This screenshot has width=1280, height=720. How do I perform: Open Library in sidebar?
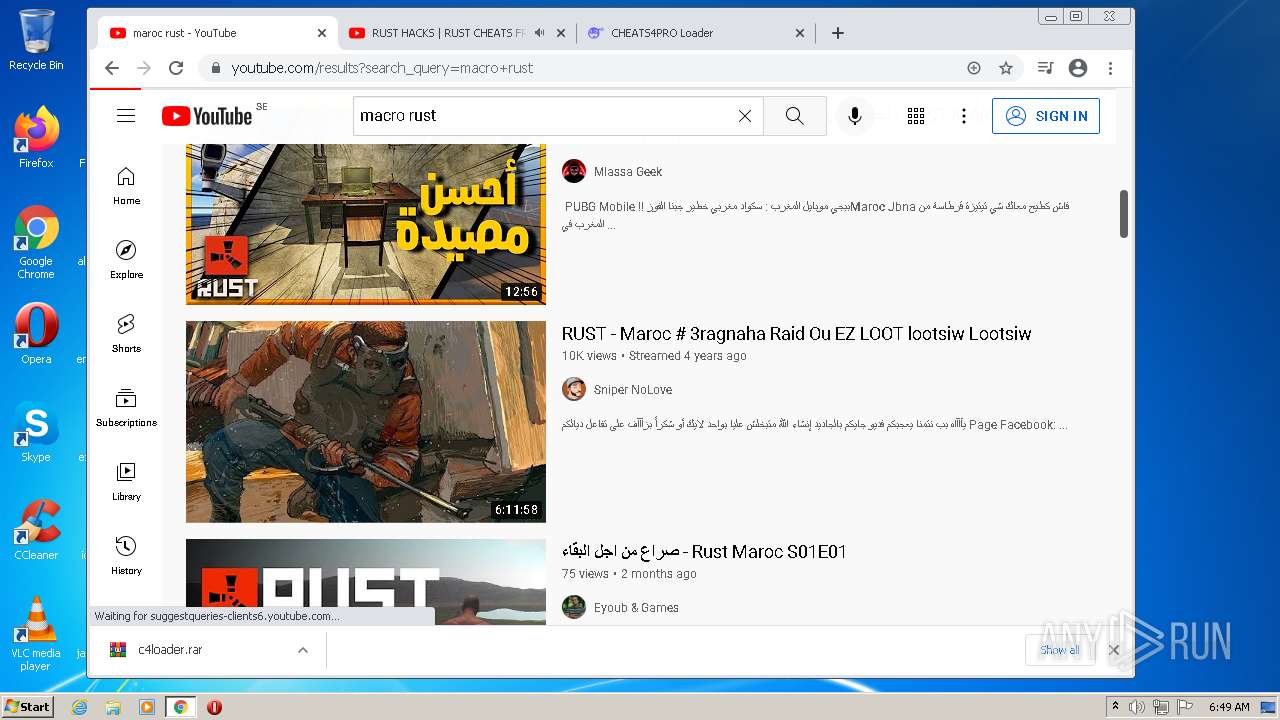point(126,482)
